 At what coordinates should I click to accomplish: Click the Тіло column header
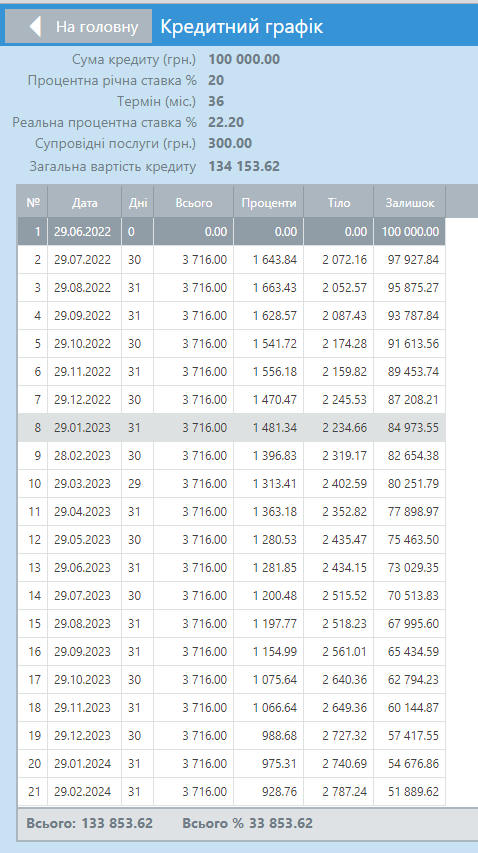[x=339, y=203]
